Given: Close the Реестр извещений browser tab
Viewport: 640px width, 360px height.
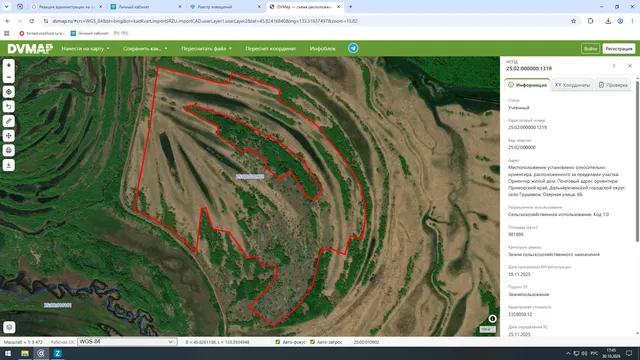Looking at the screenshot, I should point(259,7).
